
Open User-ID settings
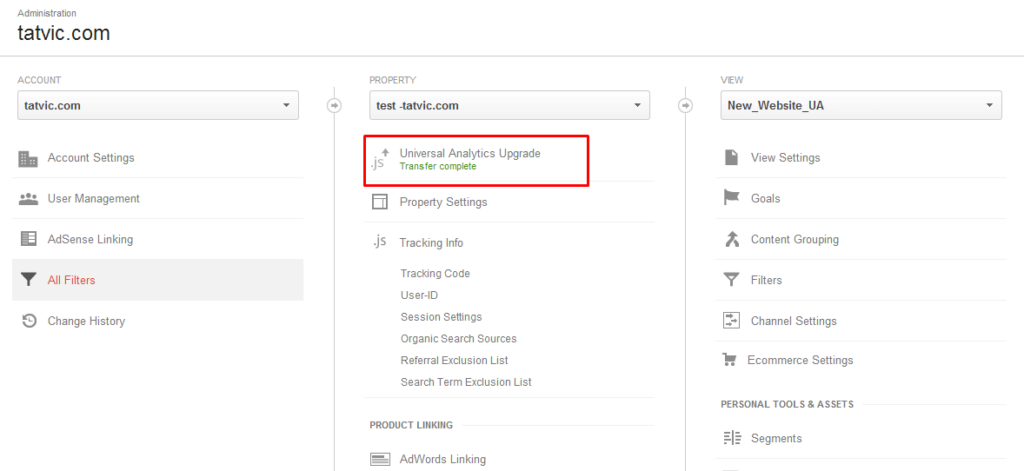419,295
